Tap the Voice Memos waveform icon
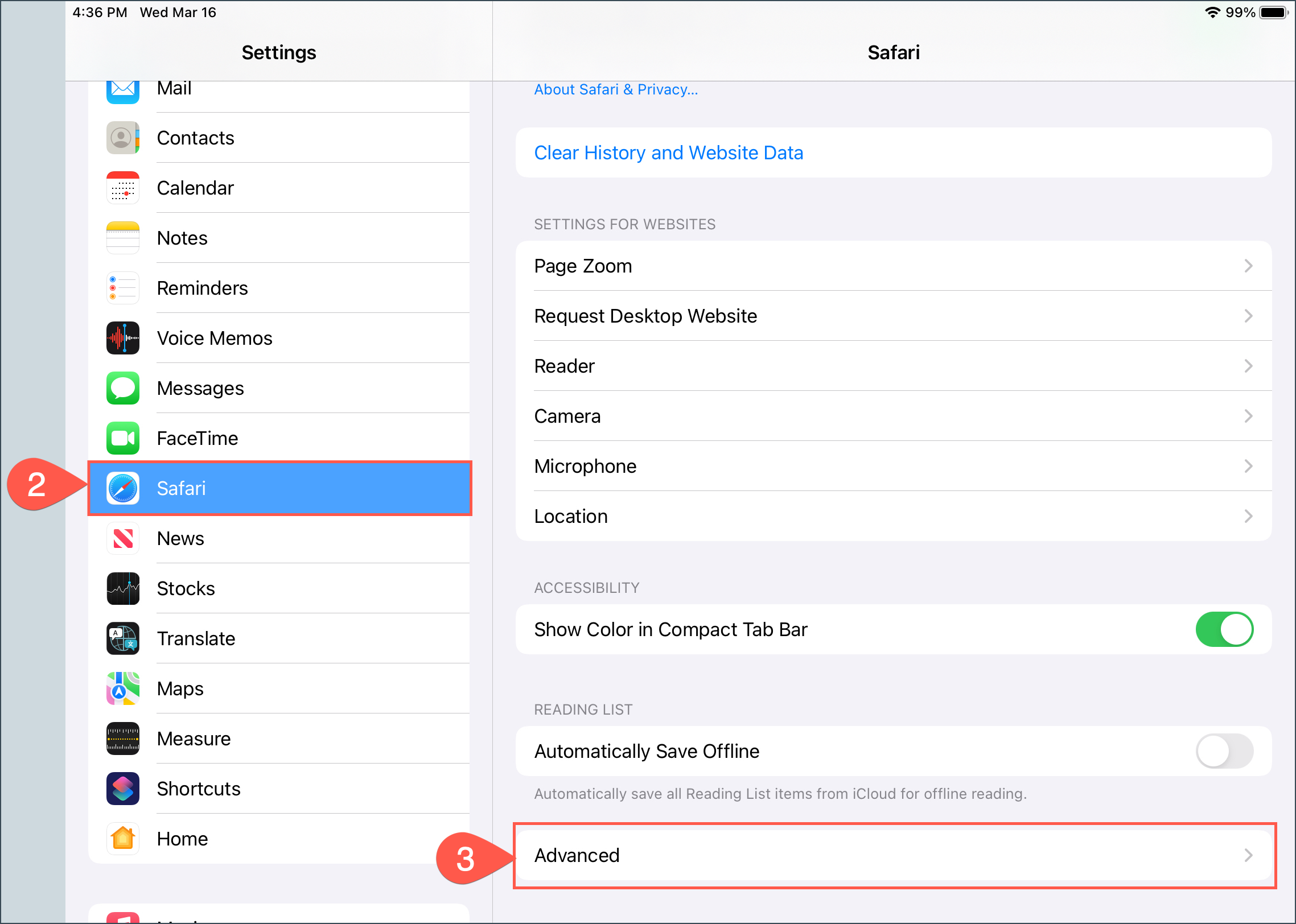This screenshot has width=1296, height=924. pos(123,338)
